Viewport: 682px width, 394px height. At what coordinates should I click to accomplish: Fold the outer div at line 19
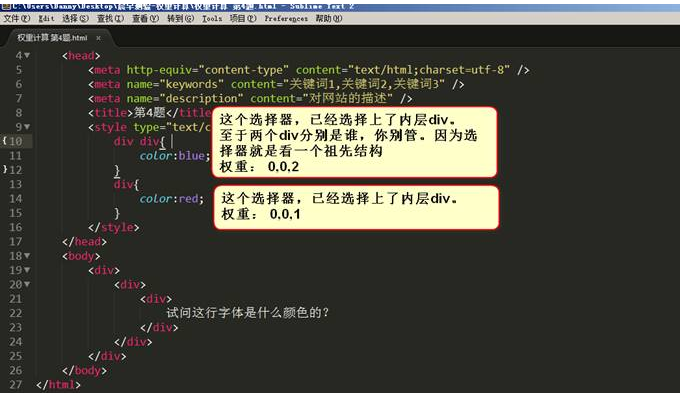coord(27,270)
